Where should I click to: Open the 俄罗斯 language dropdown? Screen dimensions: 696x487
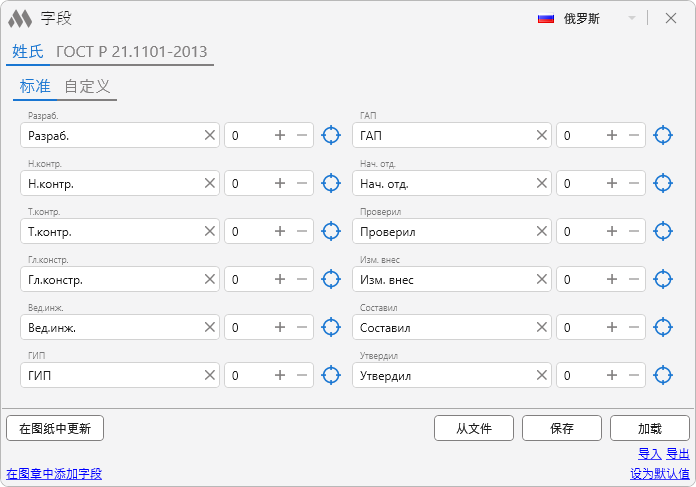(631, 18)
